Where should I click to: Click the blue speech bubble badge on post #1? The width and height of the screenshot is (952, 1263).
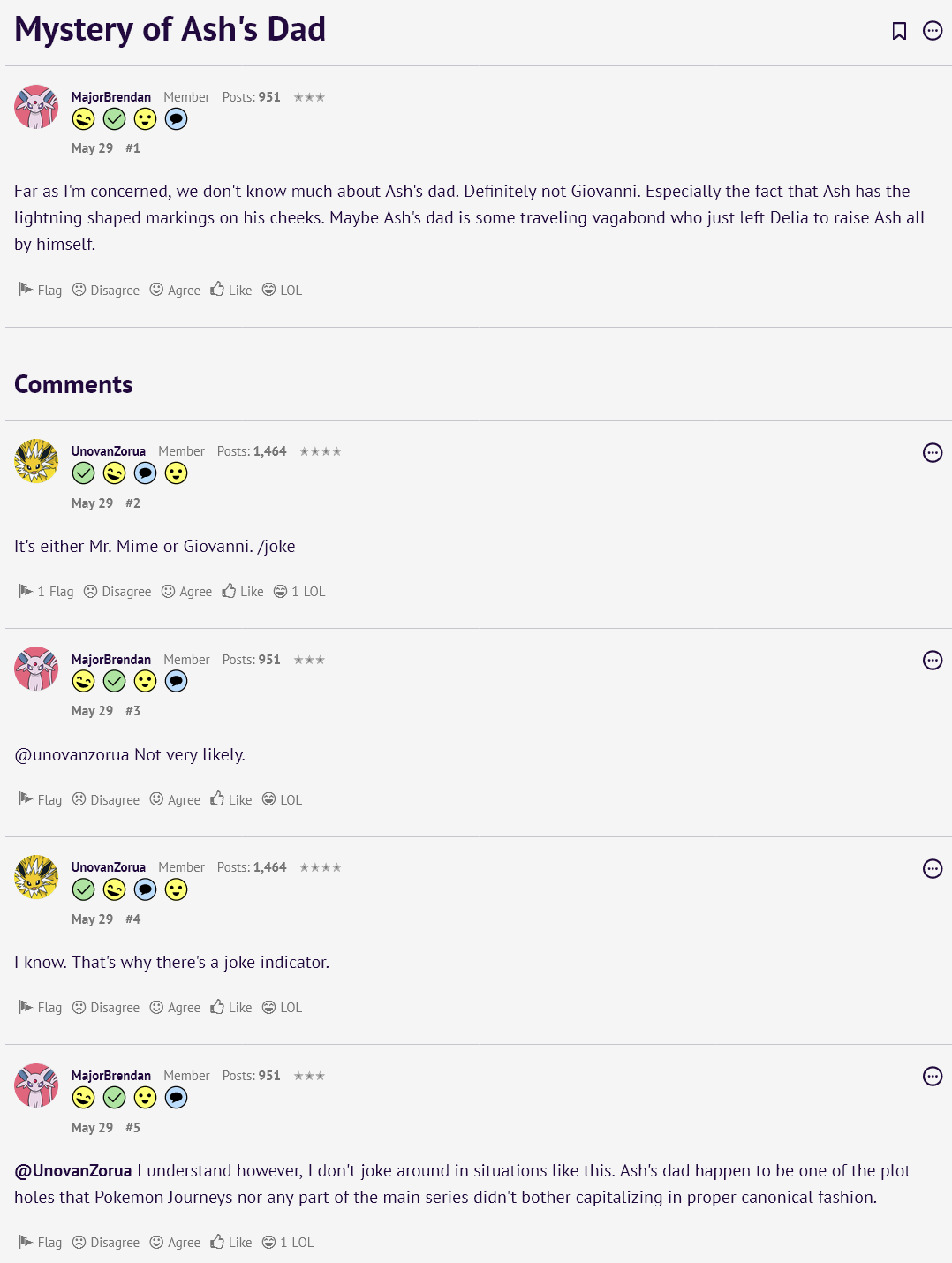click(177, 119)
